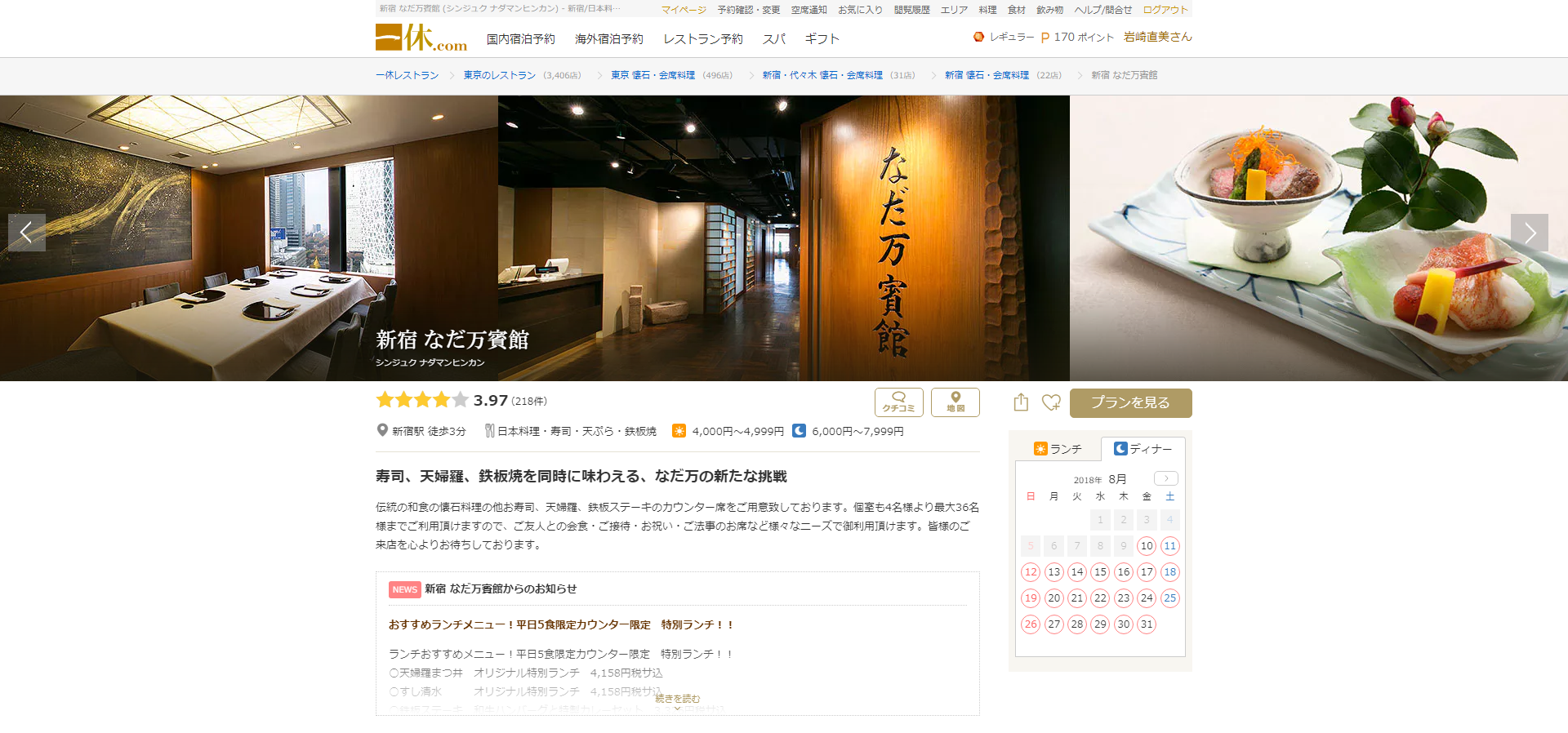Open the クチコミ reviews icon button
This screenshot has width=1568, height=733.
pyautogui.click(x=898, y=402)
